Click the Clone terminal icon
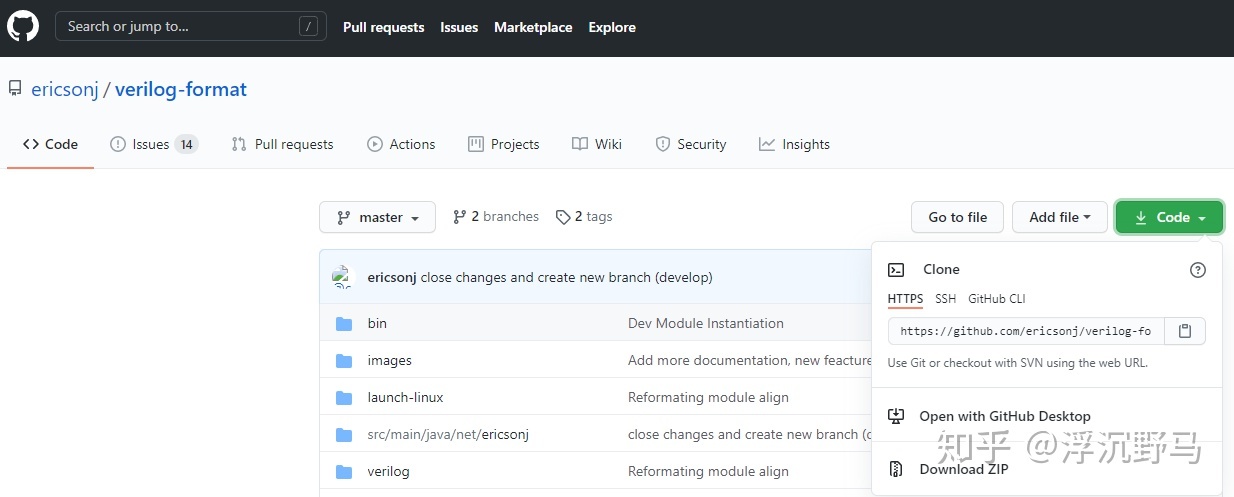 tap(897, 269)
